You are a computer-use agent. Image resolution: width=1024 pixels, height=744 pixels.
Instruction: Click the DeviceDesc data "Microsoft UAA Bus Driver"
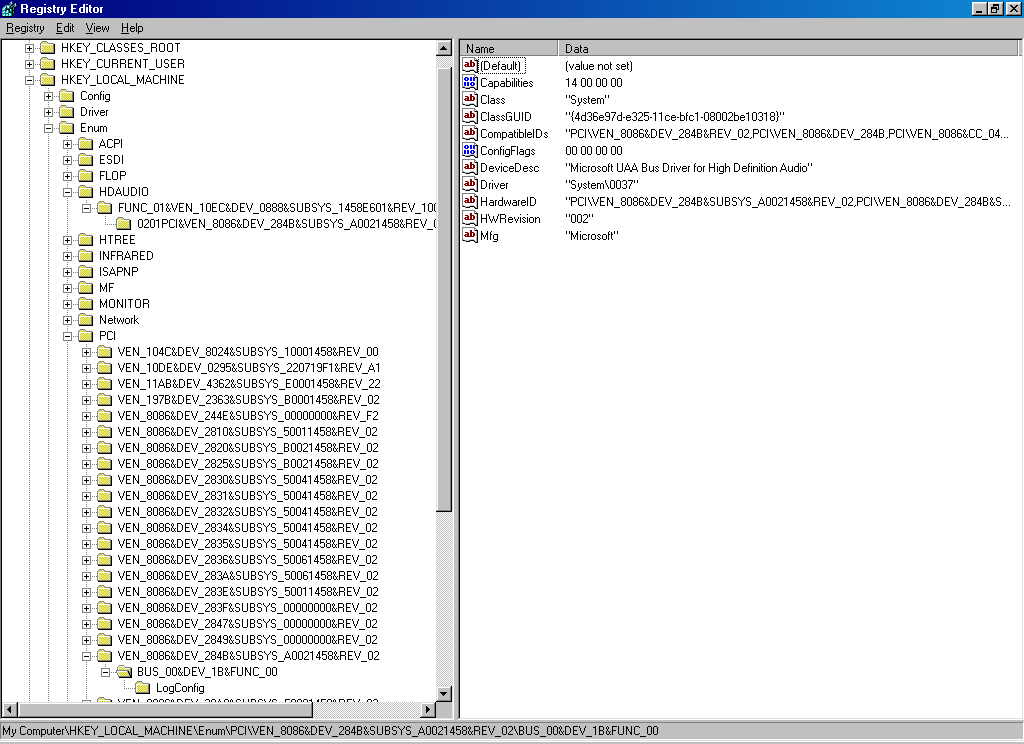coord(689,168)
